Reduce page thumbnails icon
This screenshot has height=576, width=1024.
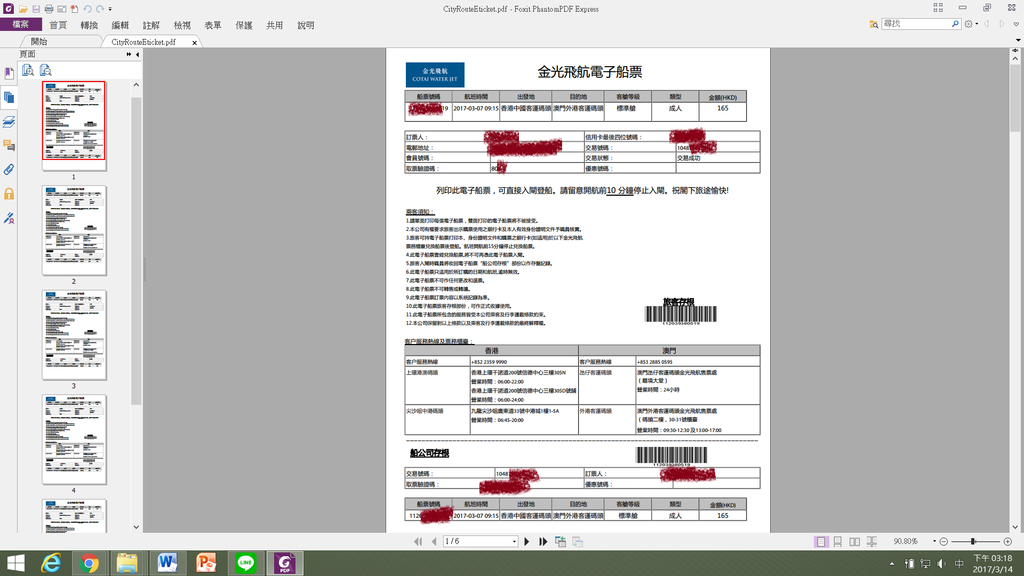tap(45, 70)
